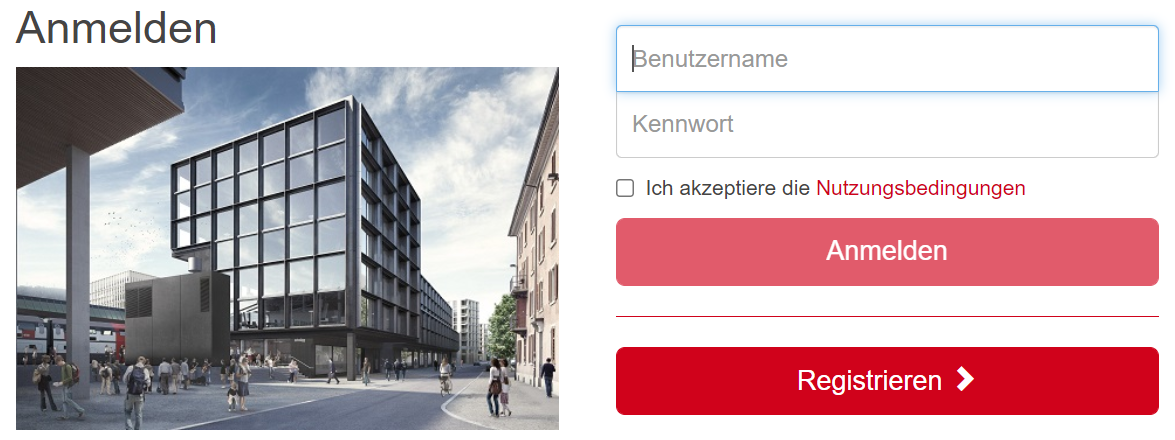
Task: Click the Anmelden page heading
Action: (117, 28)
